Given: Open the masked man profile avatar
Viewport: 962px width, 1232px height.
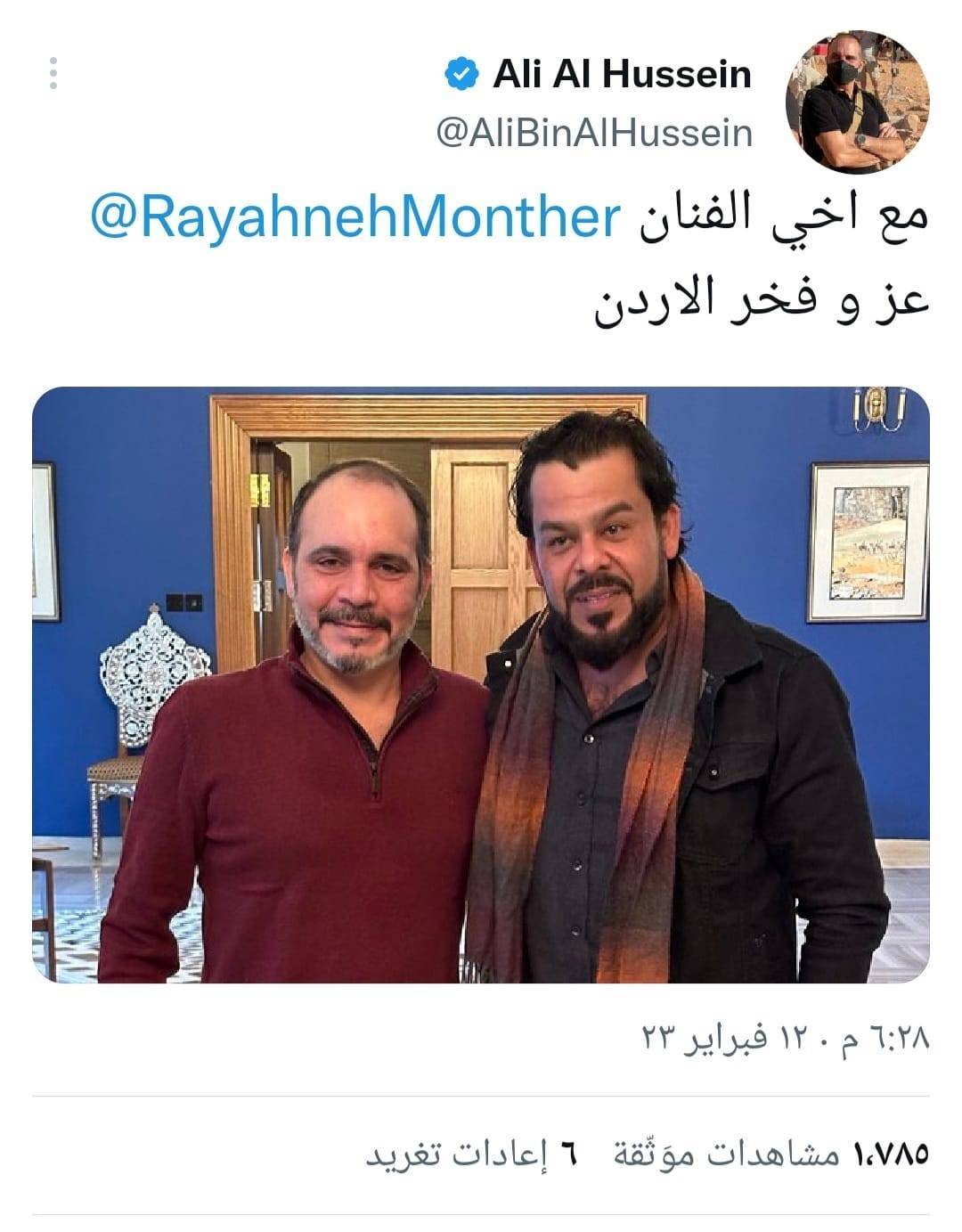Looking at the screenshot, I should 857,101.
